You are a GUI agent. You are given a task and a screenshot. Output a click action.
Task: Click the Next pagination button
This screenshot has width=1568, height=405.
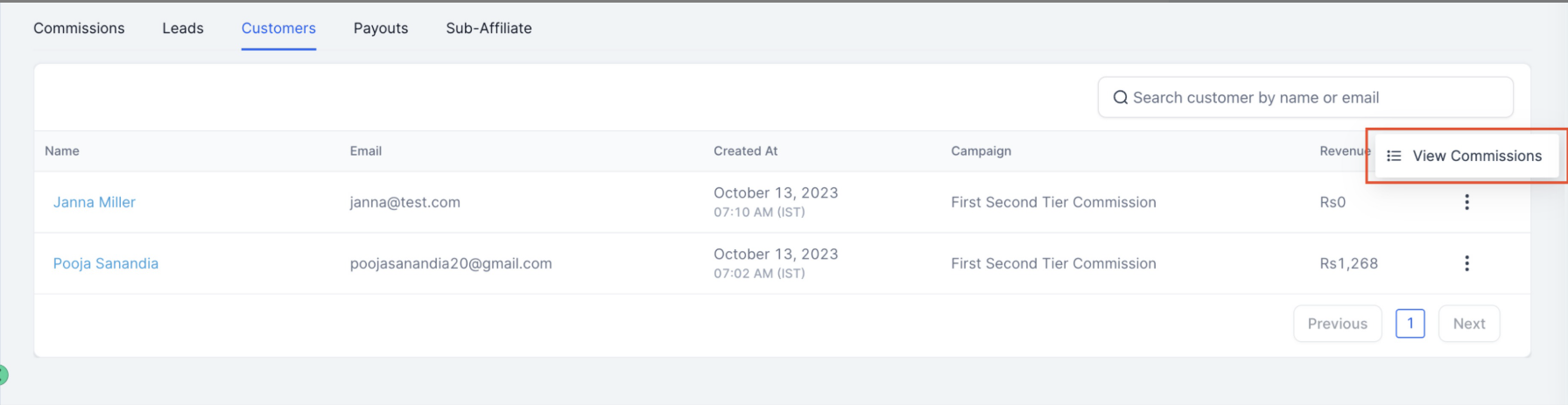pyautogui.click(x=1469, y=324)
